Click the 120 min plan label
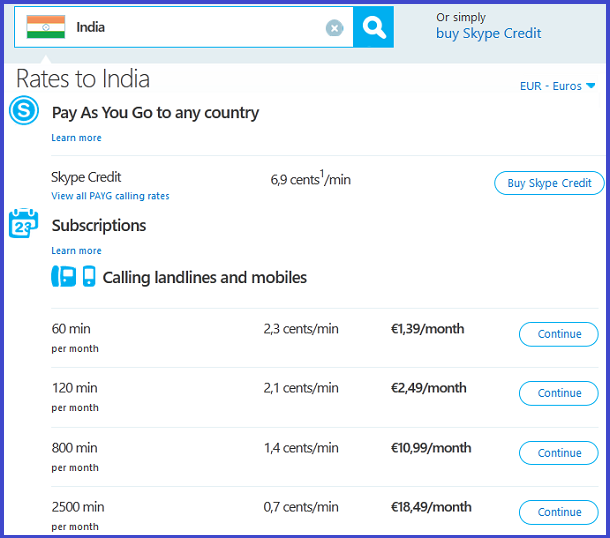Image resolution: width=610 pixels, height=538 pixels. point(74,388)
